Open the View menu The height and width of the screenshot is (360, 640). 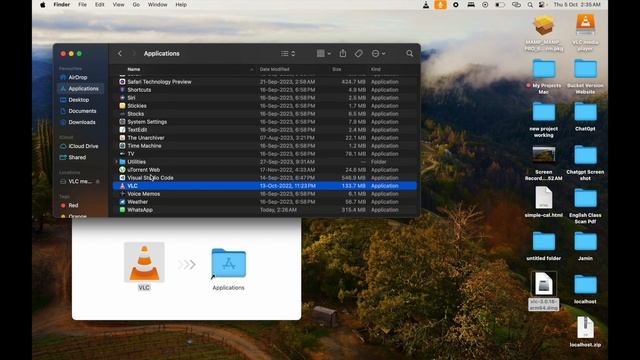118,5
